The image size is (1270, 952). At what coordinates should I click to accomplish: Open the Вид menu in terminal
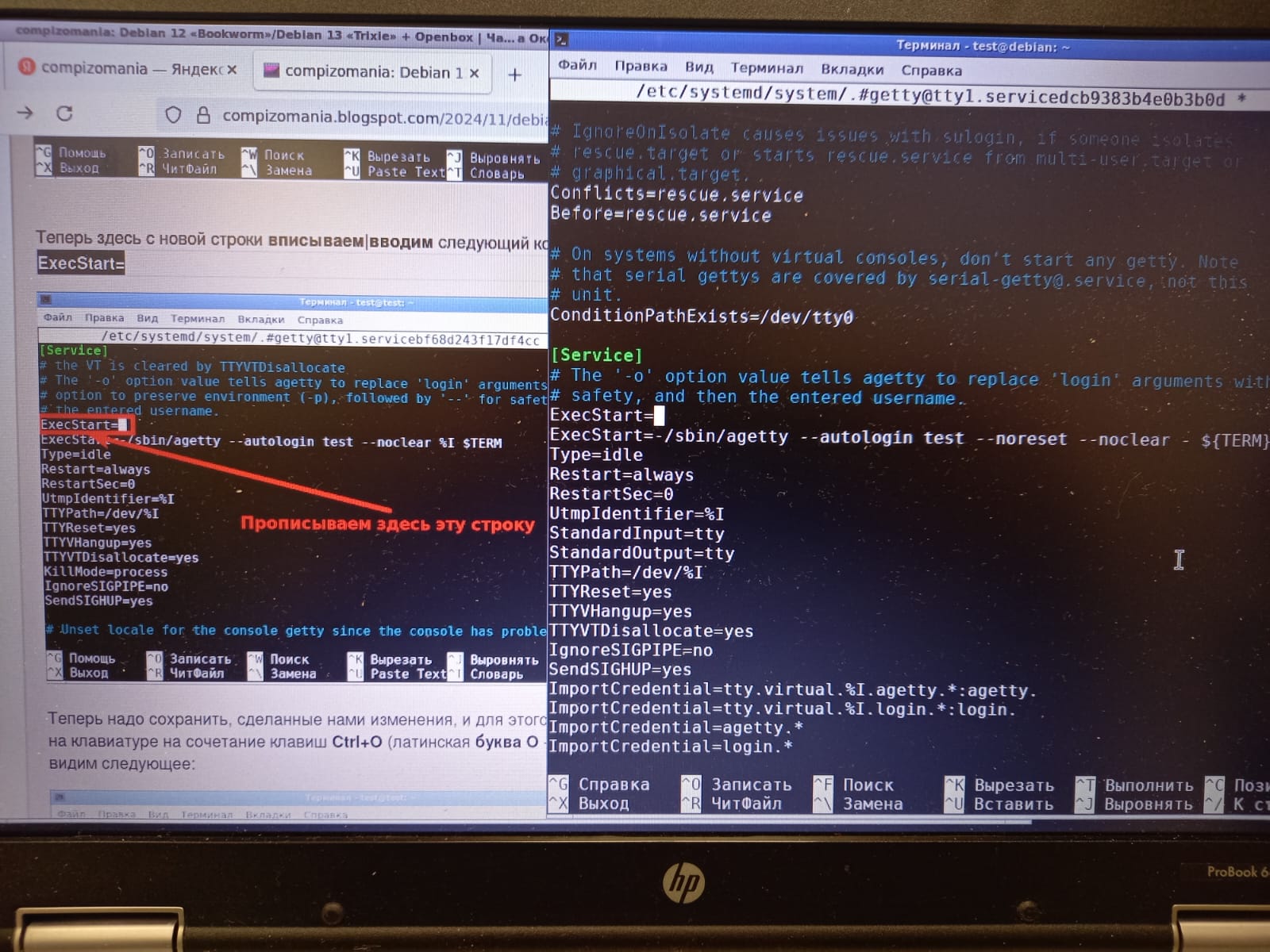tap(698, 67)
